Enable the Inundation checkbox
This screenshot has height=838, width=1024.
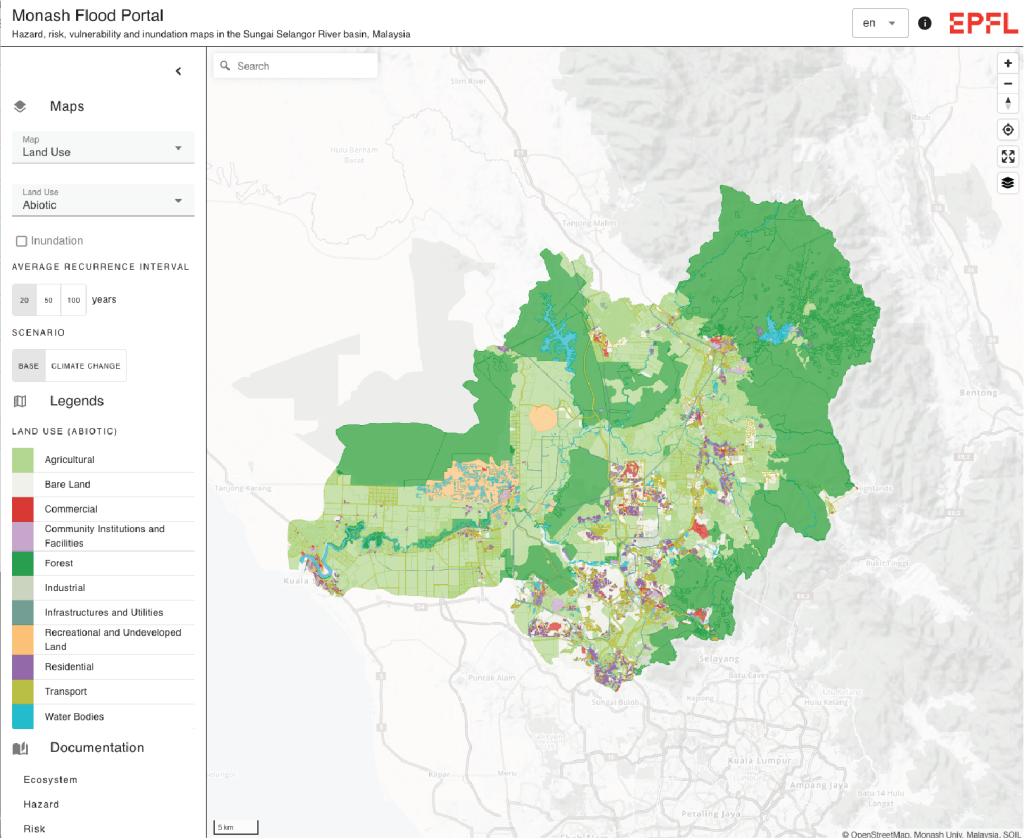point(21,241)
